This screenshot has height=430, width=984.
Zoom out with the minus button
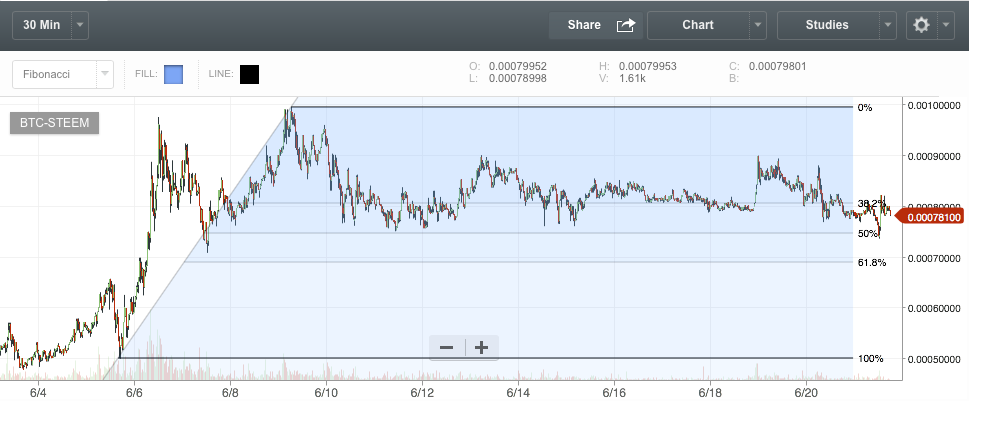click(446, 348)
